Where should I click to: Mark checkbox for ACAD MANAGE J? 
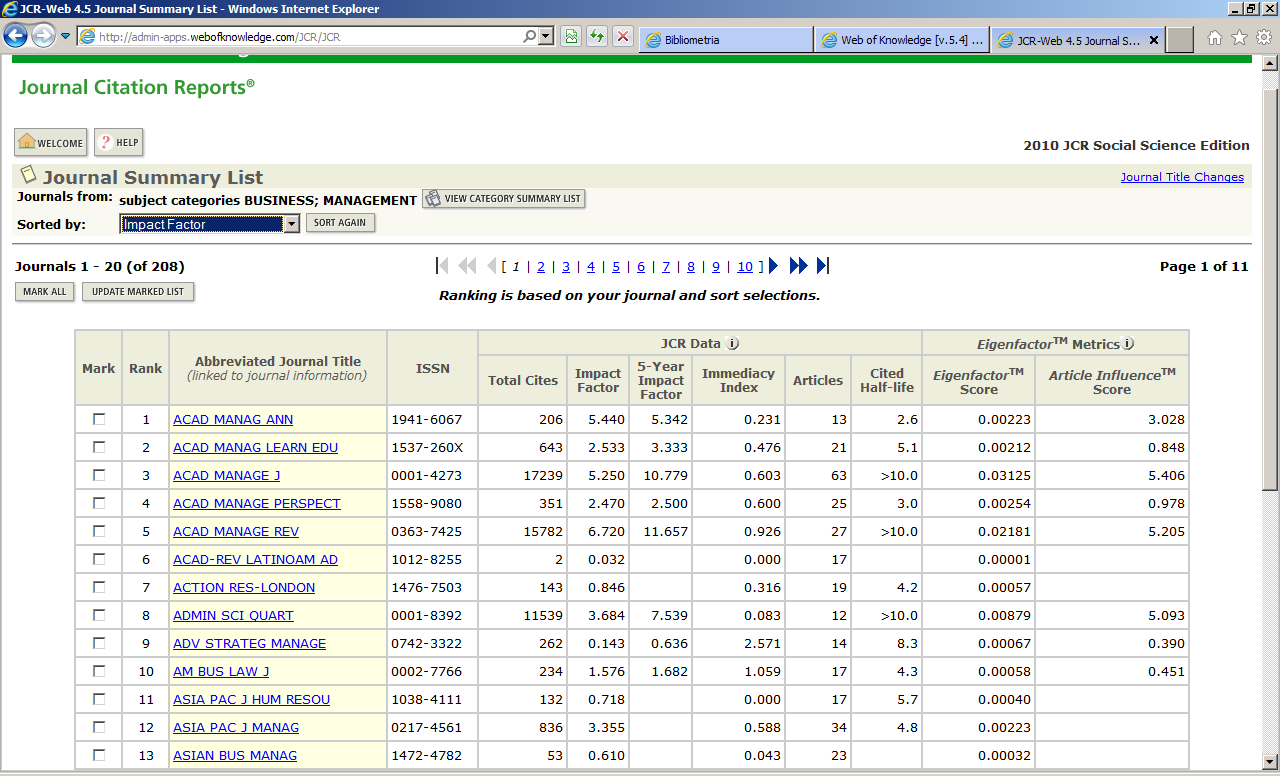[x=99, y=475]
